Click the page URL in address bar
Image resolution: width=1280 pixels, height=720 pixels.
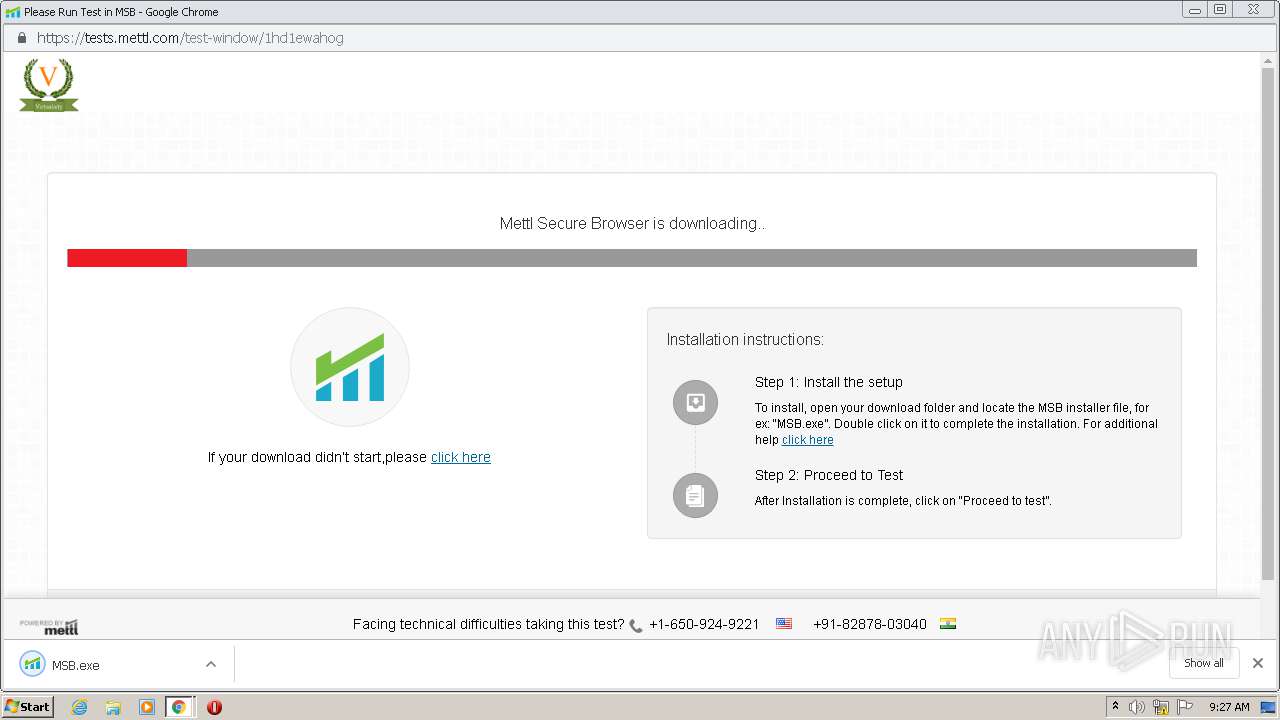point(190,38)
